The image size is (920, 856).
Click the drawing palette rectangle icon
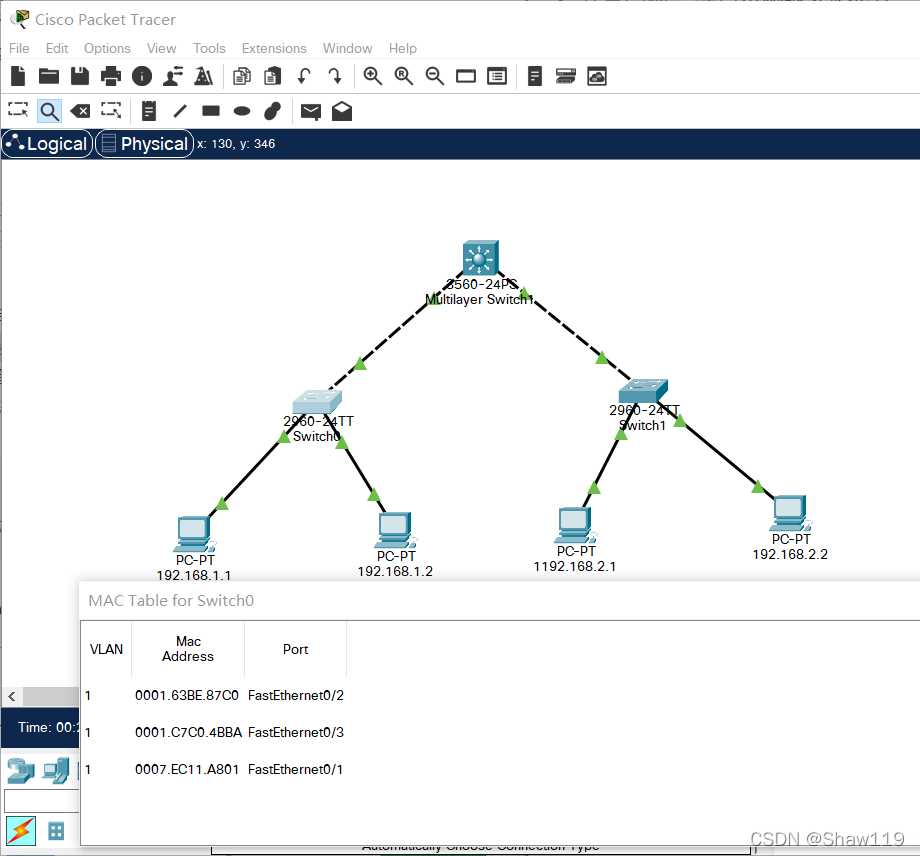point(466,76)
